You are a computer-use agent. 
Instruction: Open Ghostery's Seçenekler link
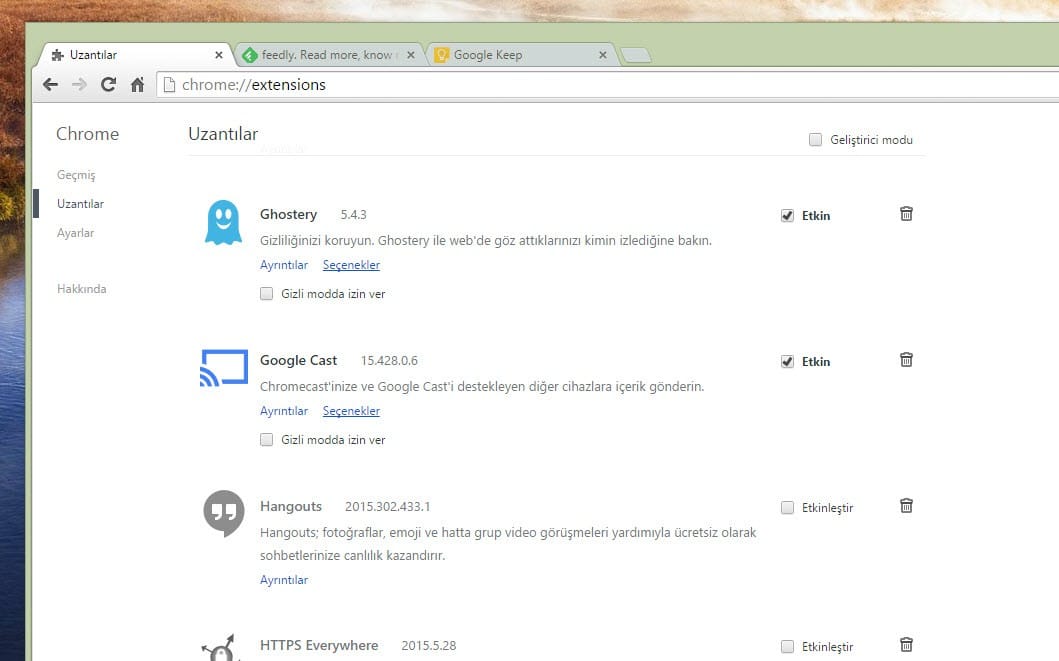click(351, 265)
